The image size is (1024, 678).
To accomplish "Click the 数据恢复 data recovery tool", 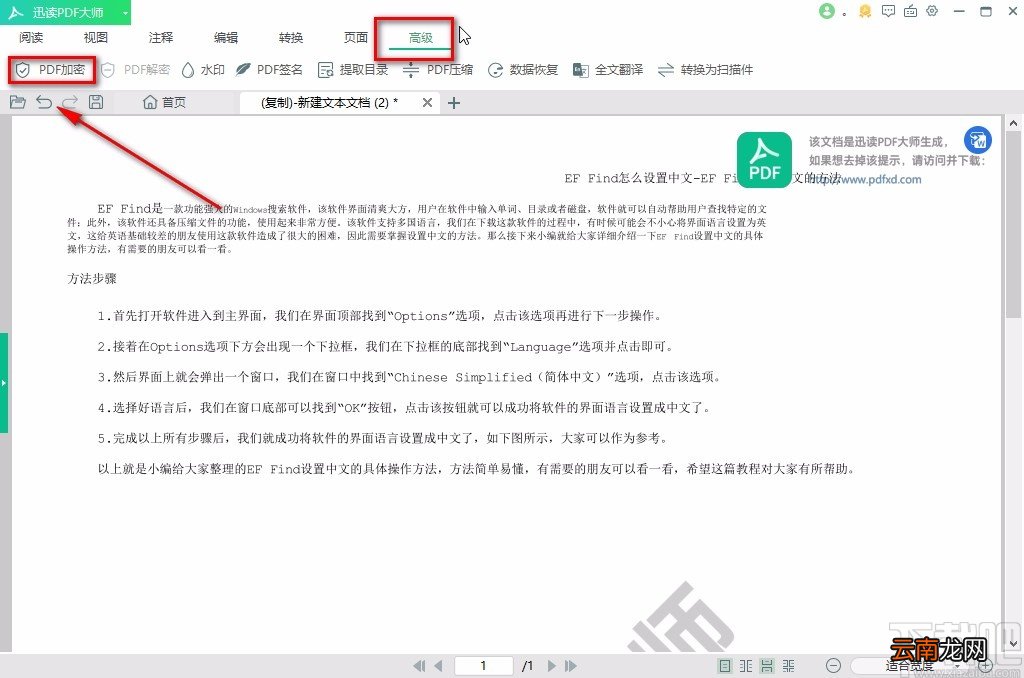I will point(523,70).
